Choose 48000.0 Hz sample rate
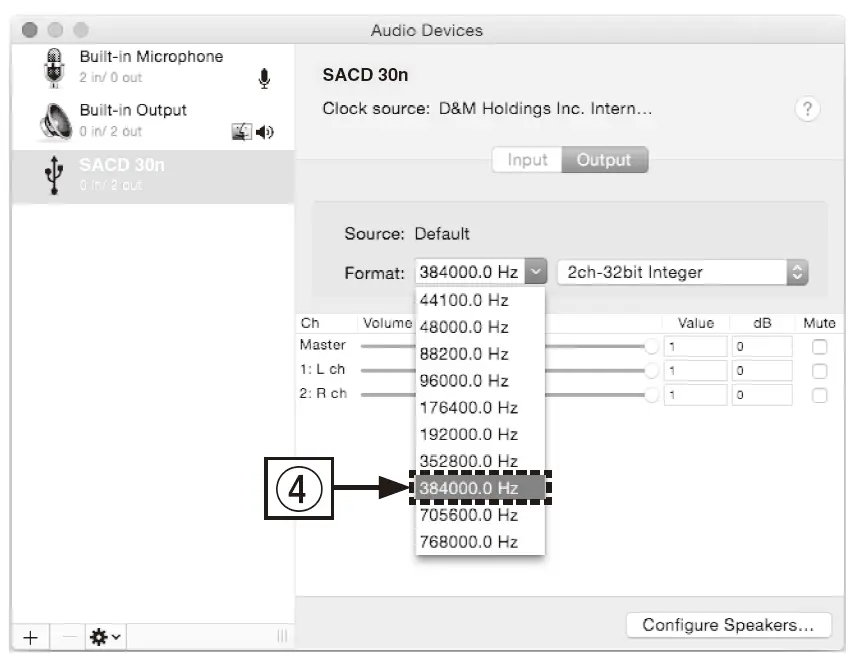Viewport: 861px width, 659px height. [480, 327]
